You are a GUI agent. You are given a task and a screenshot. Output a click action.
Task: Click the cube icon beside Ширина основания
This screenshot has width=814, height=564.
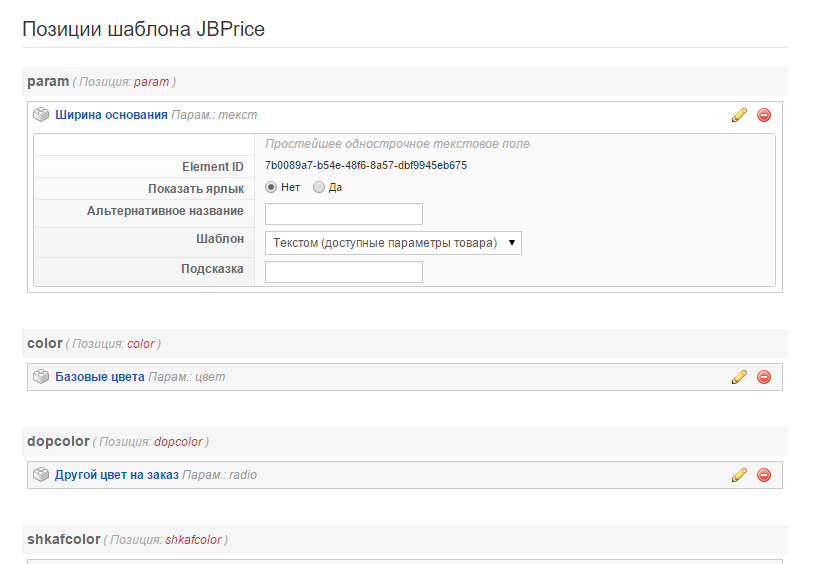tap(41, 114)
